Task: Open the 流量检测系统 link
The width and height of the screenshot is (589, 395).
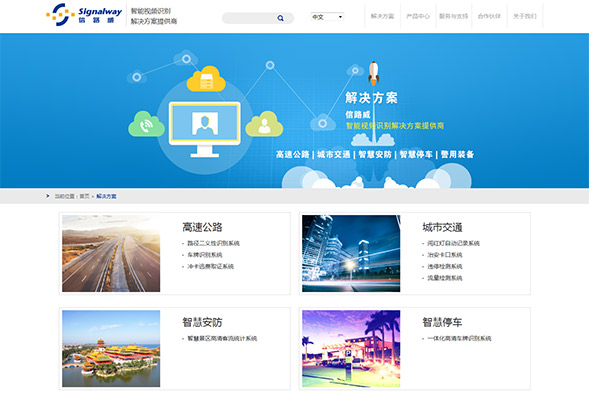Action: (445, 278)
